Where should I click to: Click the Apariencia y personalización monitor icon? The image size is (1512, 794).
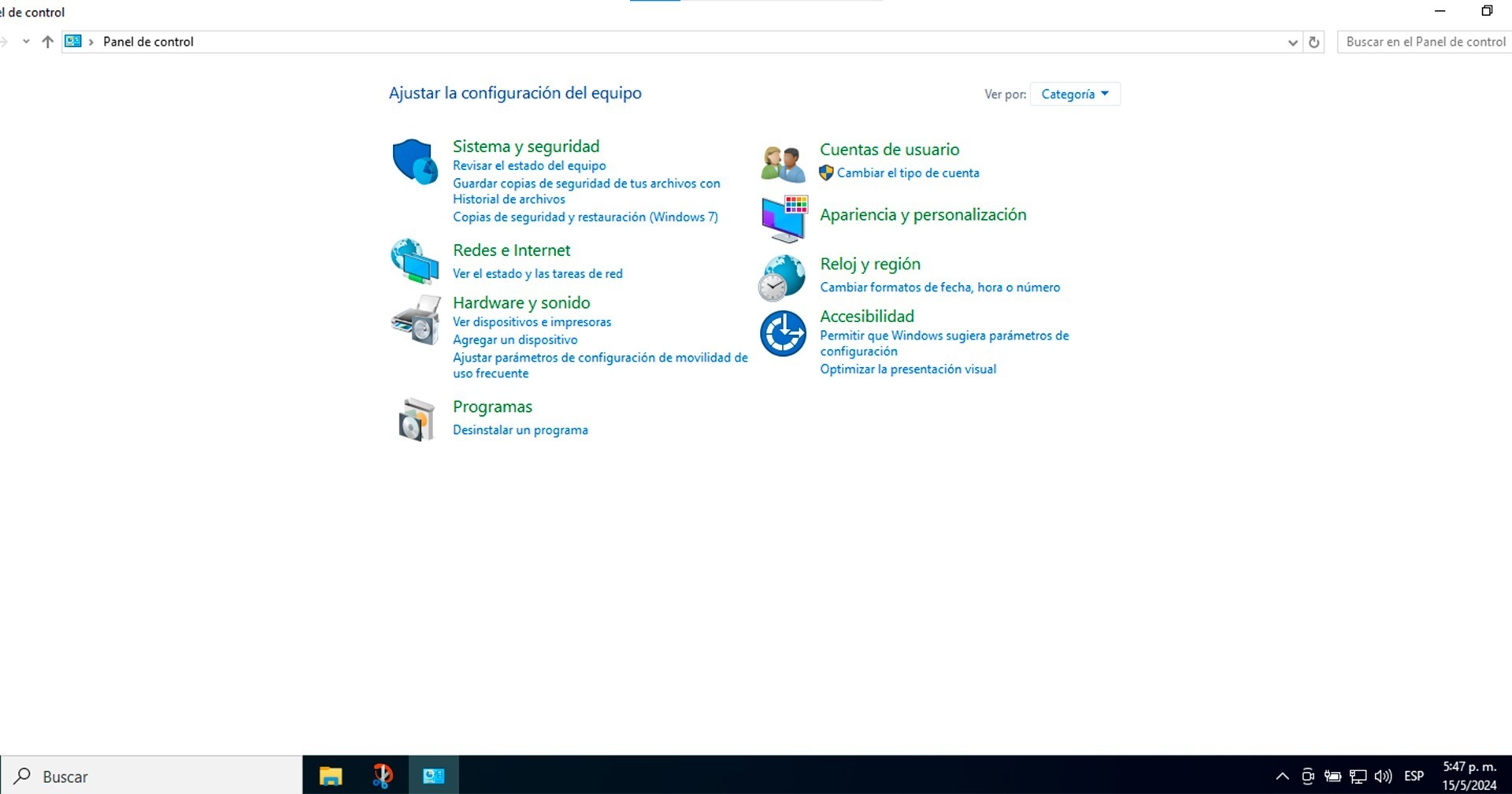(784, 218)
